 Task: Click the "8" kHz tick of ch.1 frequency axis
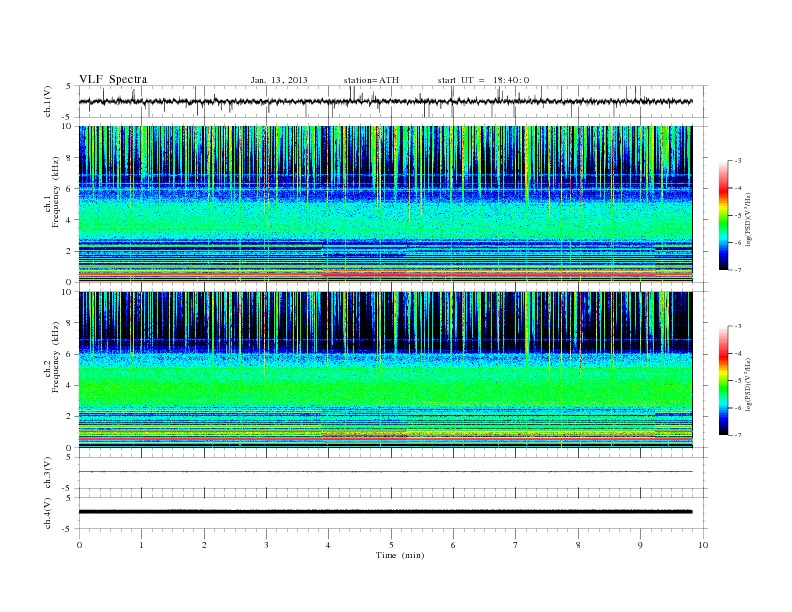click(70, 158)
